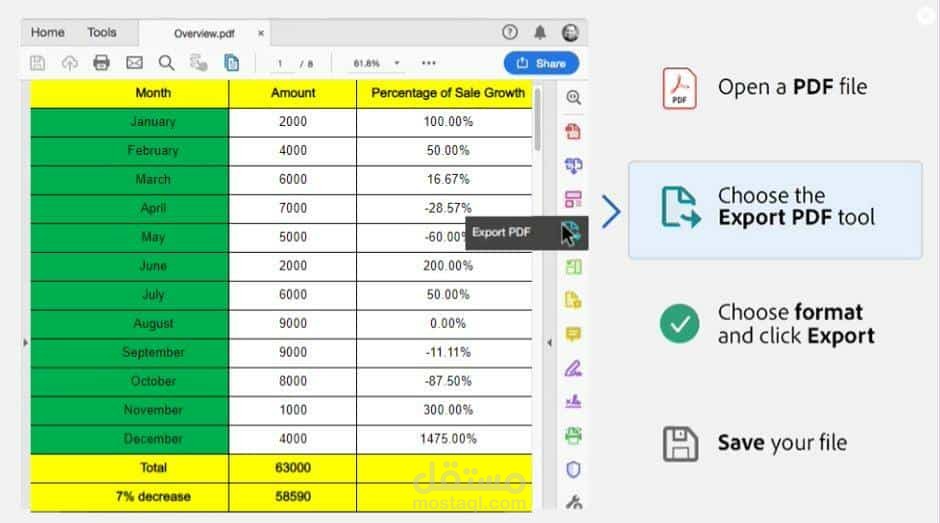Select the Overview.pdf document tab
This screenshot has height=523, width=940.
[x=204, y=34]
